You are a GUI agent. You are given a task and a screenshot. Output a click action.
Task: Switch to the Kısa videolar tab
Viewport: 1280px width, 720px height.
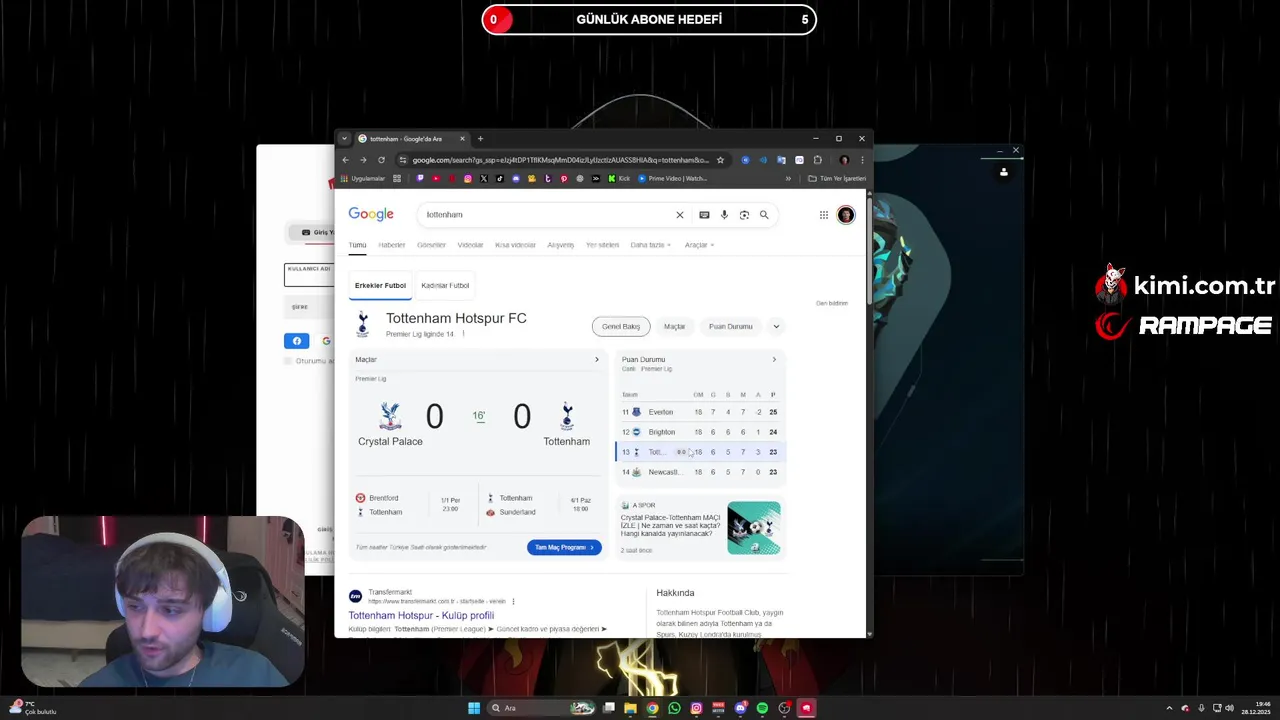coord(515,245)
